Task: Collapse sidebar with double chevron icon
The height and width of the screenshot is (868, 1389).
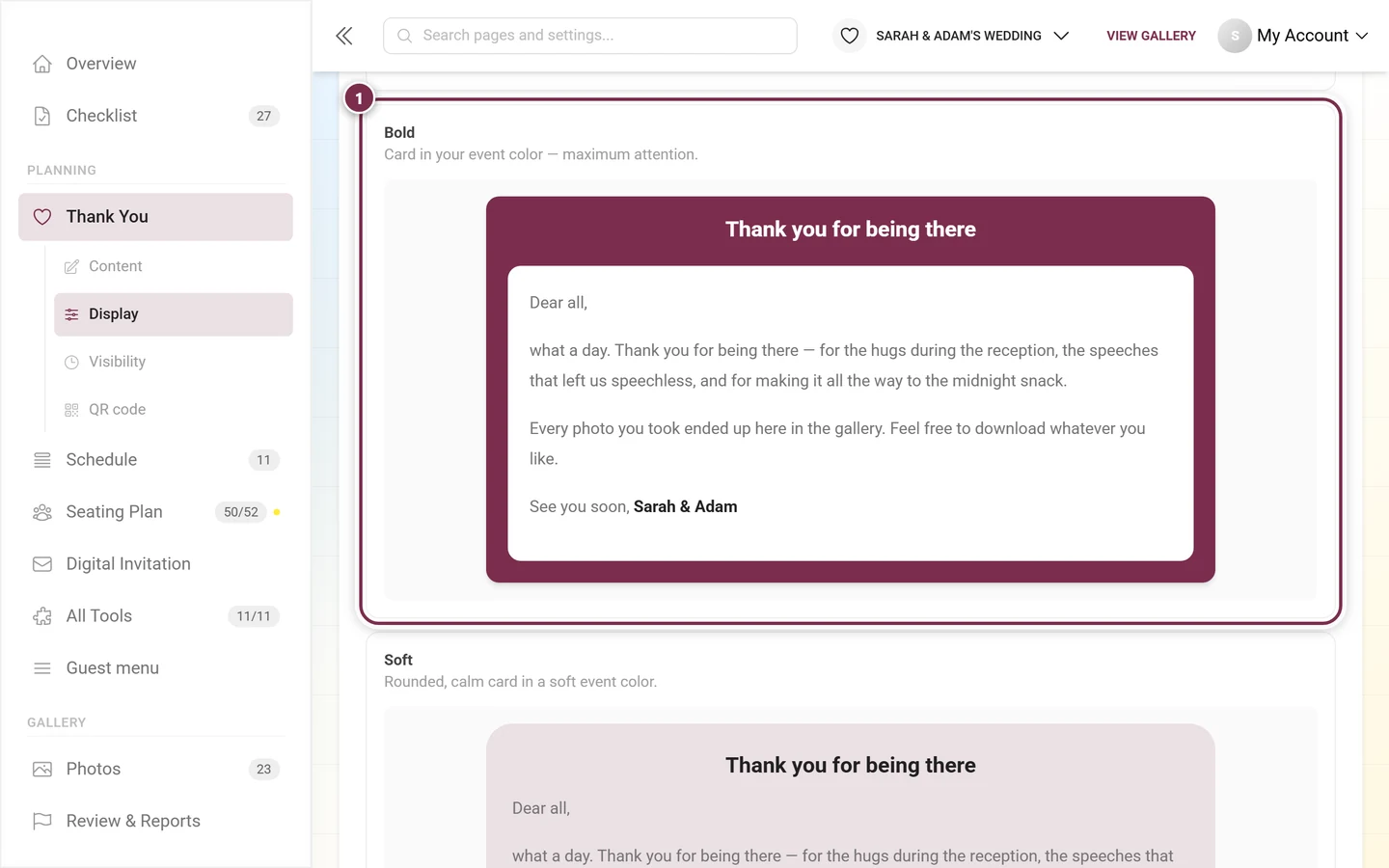Action: click(344, 36)
